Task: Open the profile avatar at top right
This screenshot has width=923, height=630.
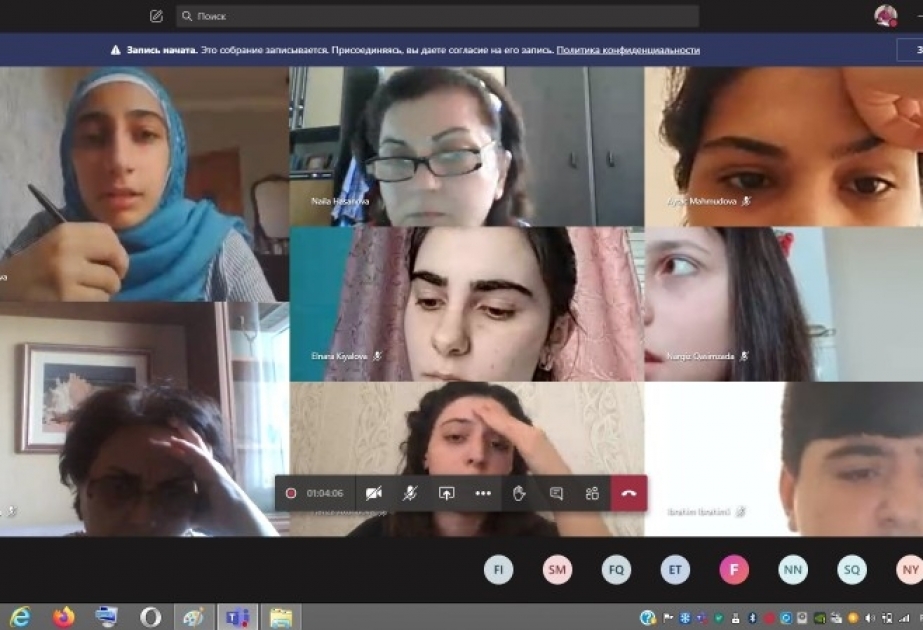Action: pos(885,16)
